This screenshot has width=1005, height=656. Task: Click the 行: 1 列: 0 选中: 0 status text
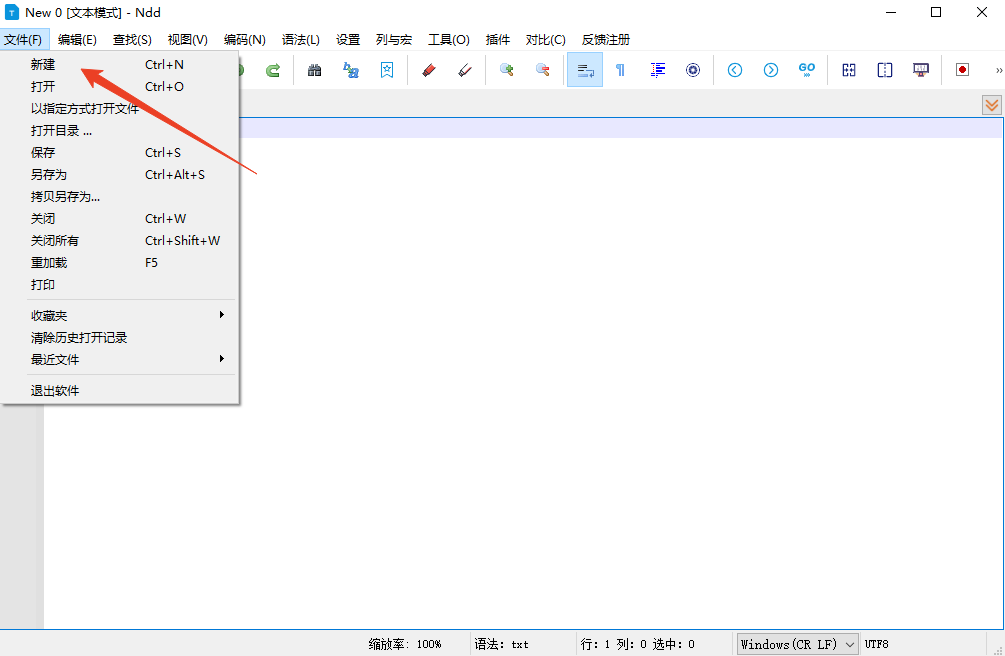click(x=638, y=644)
